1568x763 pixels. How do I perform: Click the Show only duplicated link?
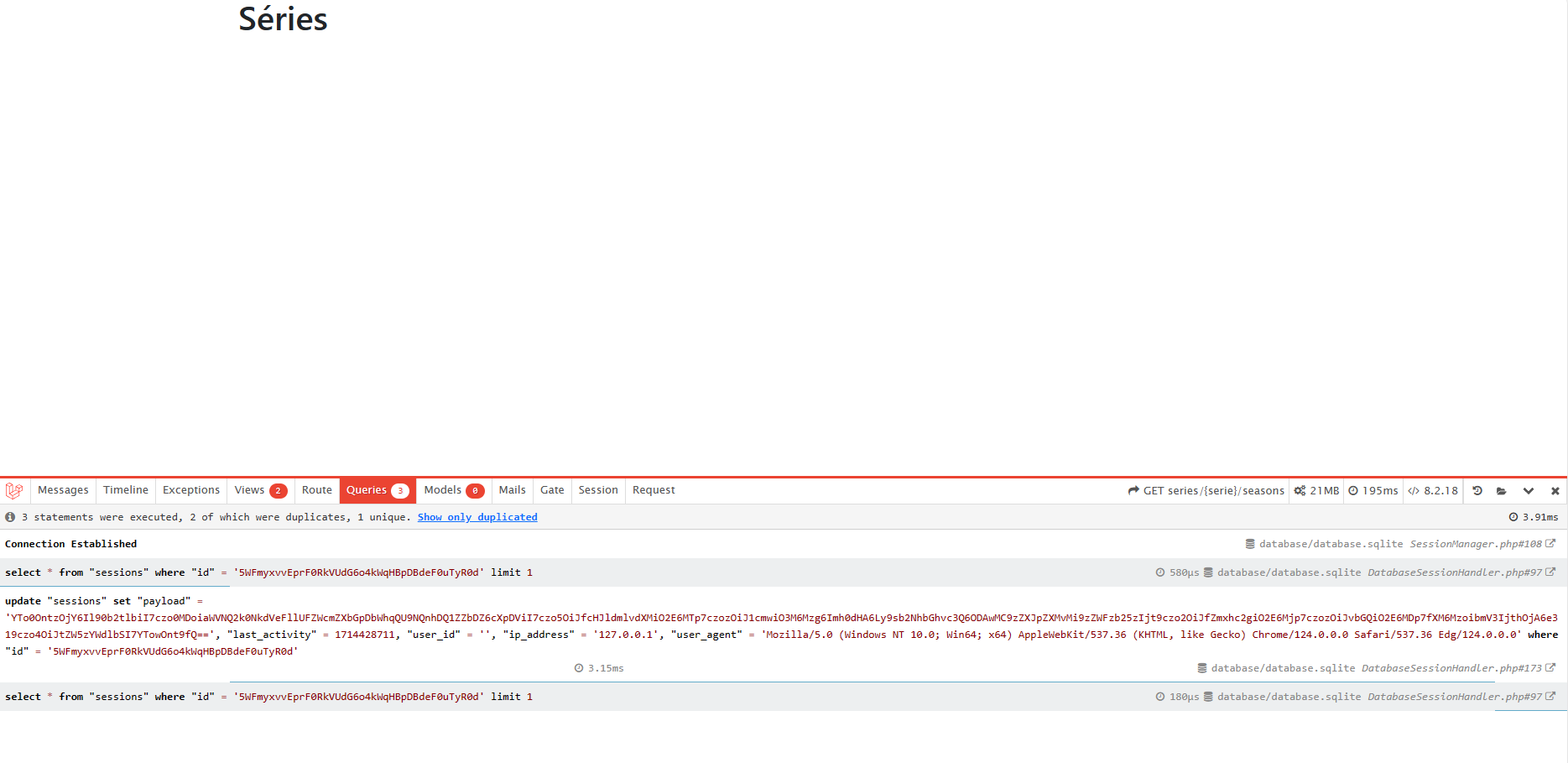pyautogui.click(x=477, y=517)
